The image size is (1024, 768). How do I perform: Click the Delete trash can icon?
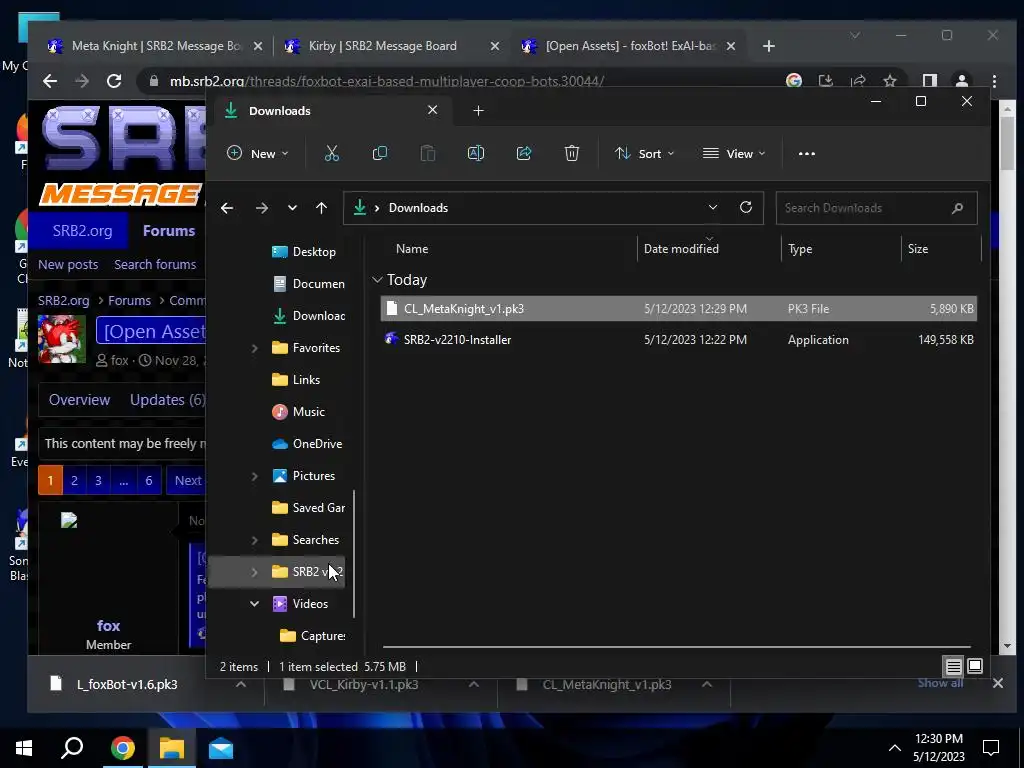pyautogui.click(x=571, y=153)
